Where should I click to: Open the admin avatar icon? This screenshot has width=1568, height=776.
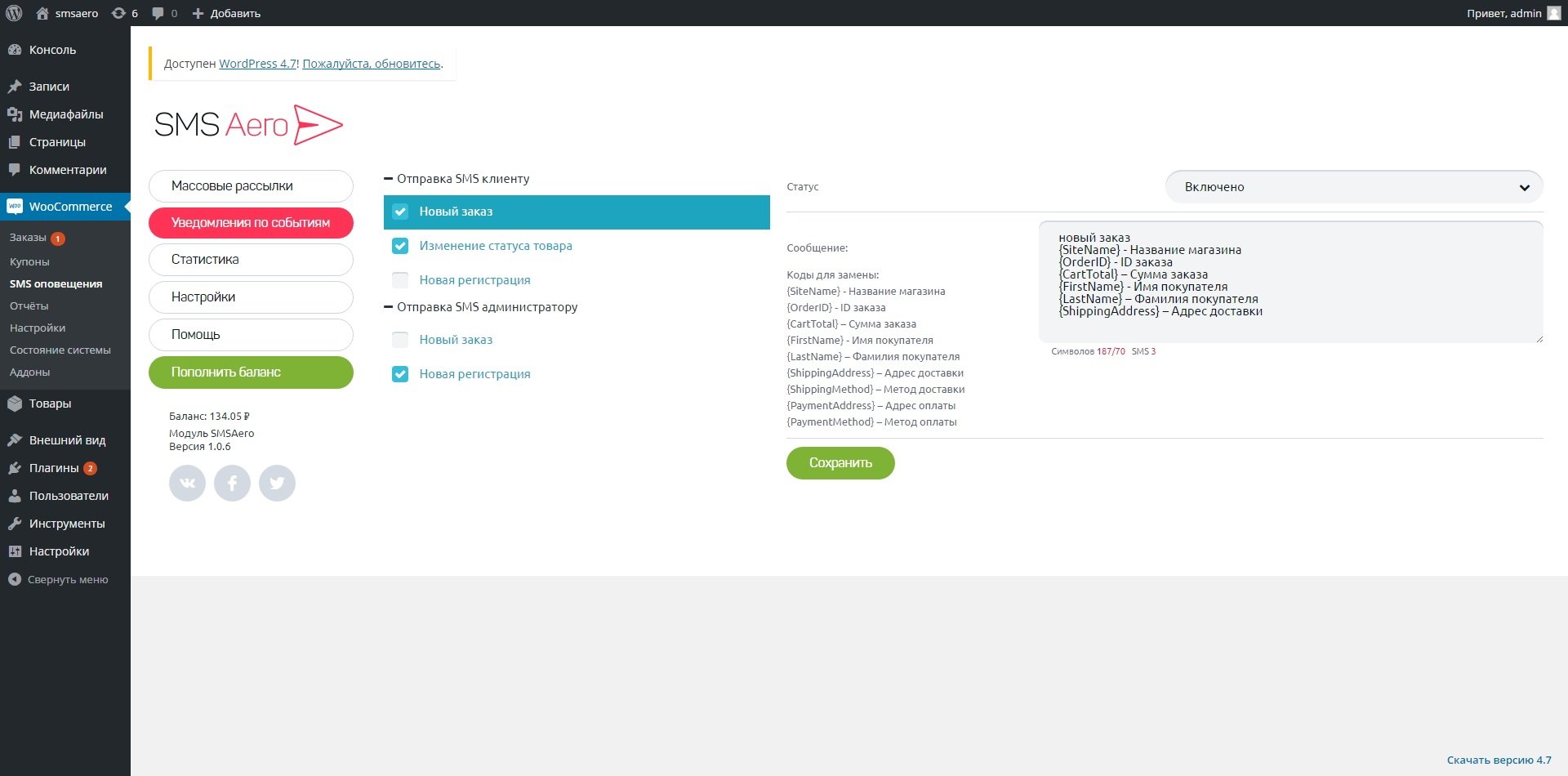coord(1553,13)
